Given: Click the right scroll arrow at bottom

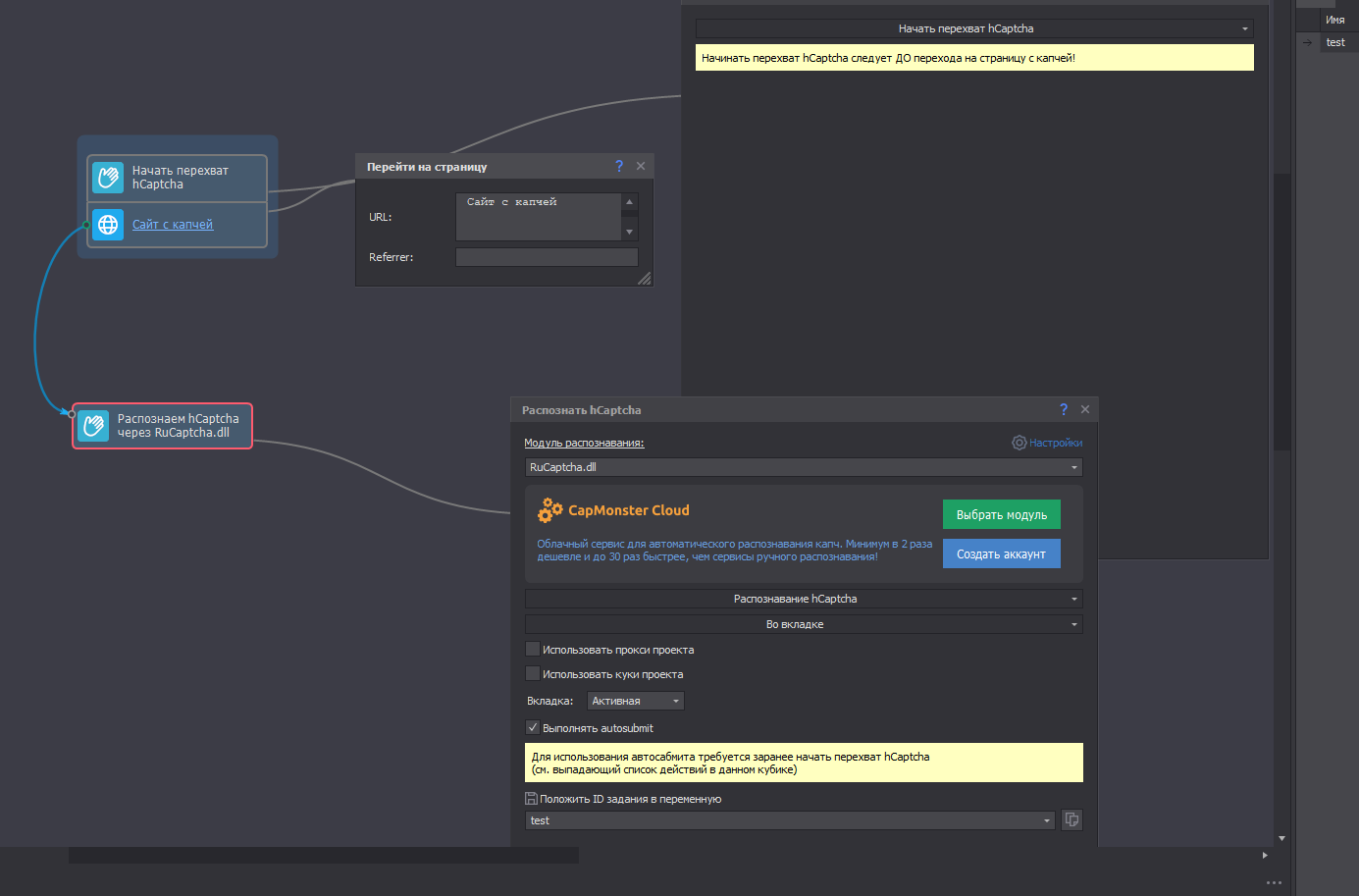Looking at the screenshot, I should [x=1265, y=856].
